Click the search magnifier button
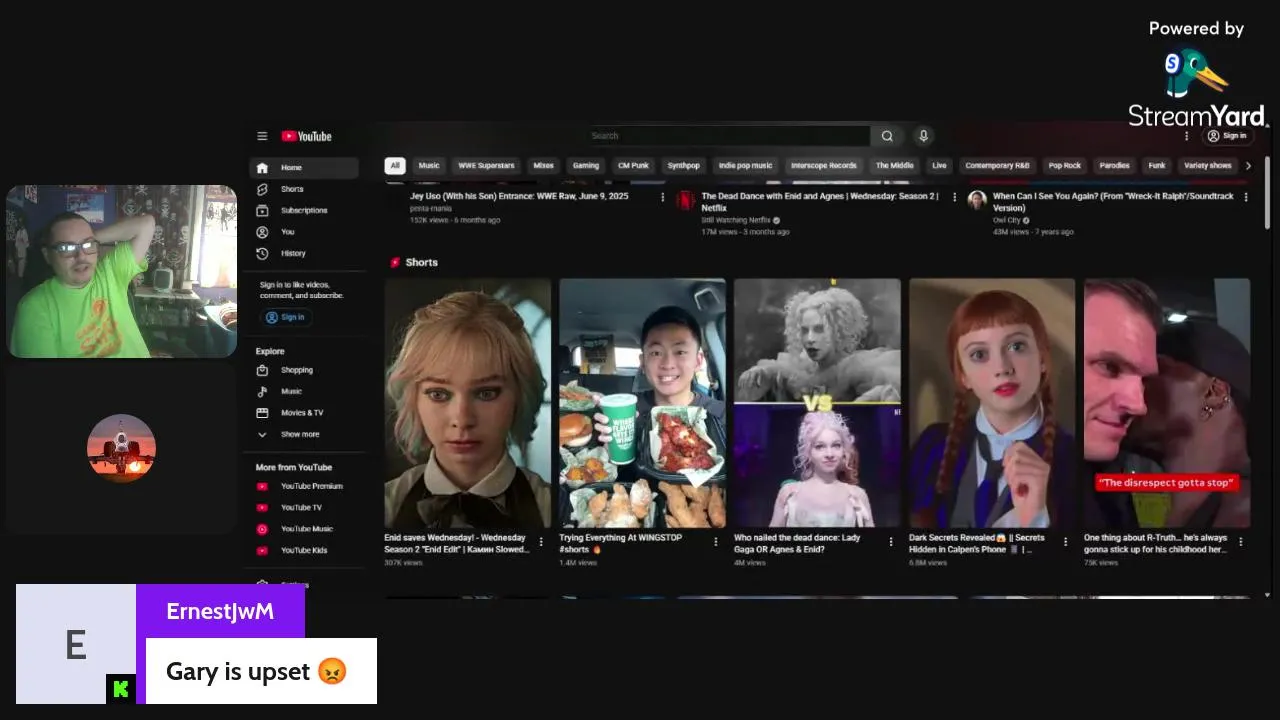Viewport: 1280px width, 720px height. pyautogui.click(x=887, y=136)
